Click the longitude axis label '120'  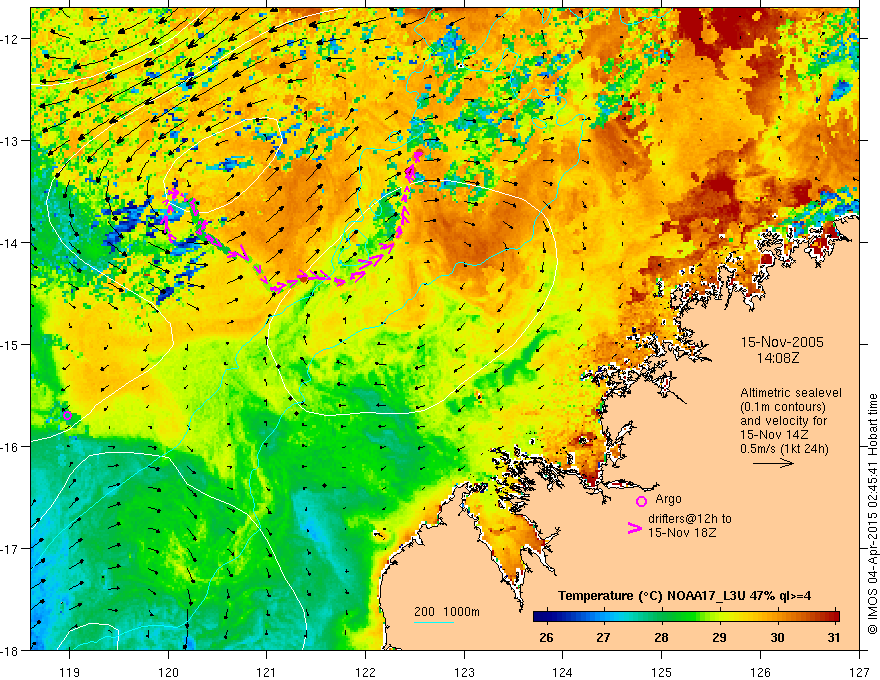click(x=168, y=673)
